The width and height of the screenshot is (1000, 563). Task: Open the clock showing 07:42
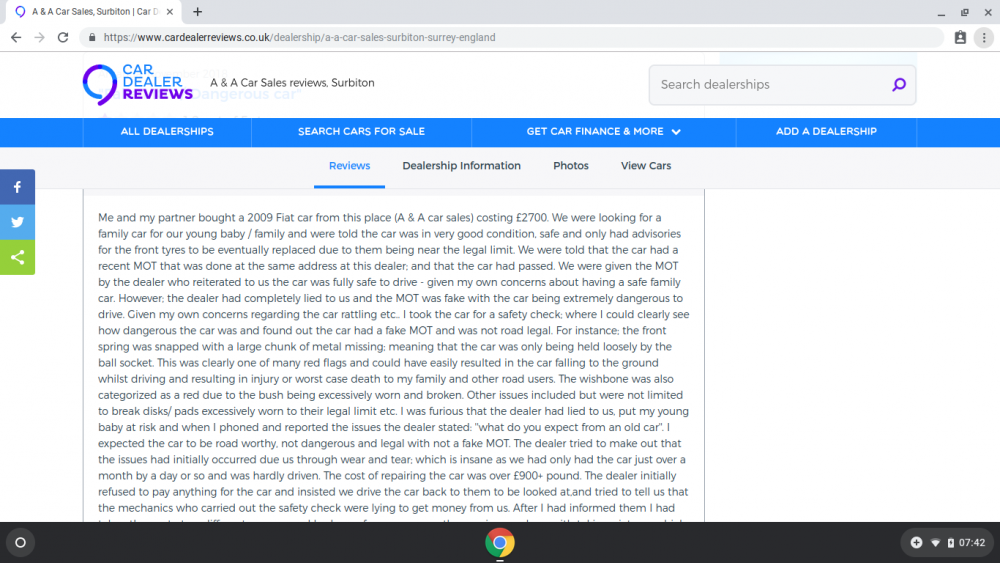click(972, 543)
